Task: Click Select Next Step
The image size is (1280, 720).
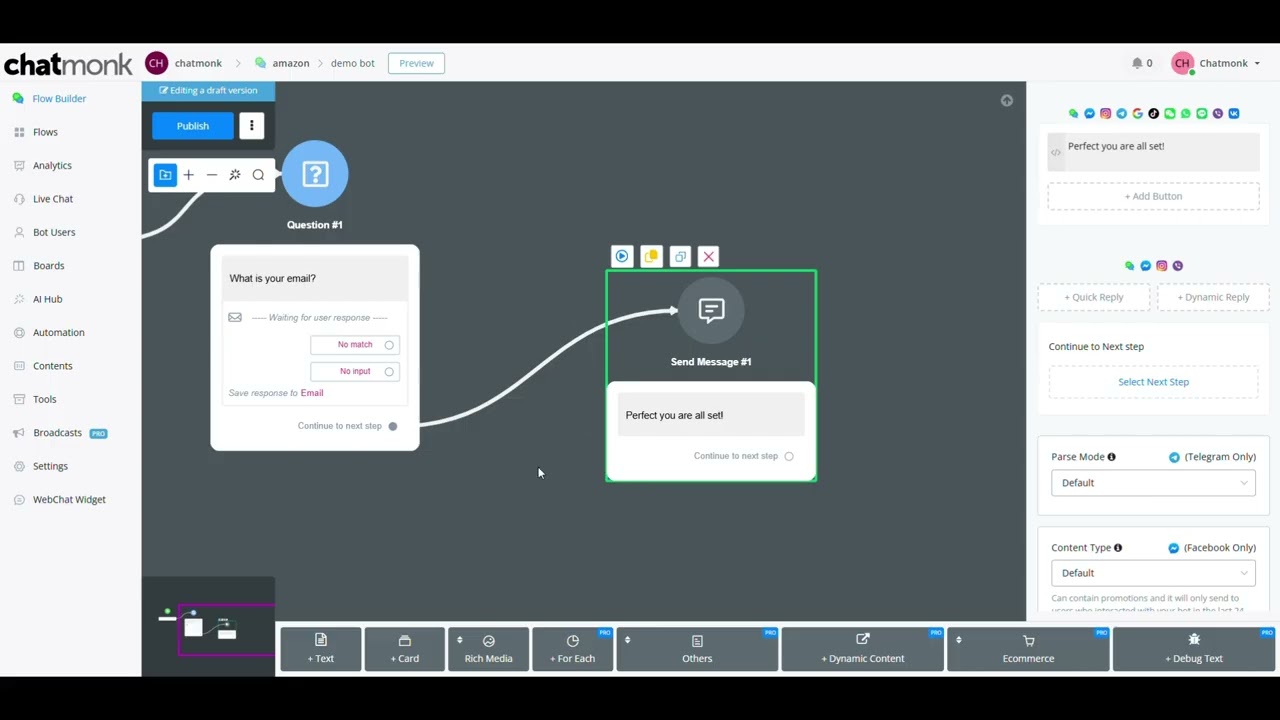Action: tap(1153, 382)
